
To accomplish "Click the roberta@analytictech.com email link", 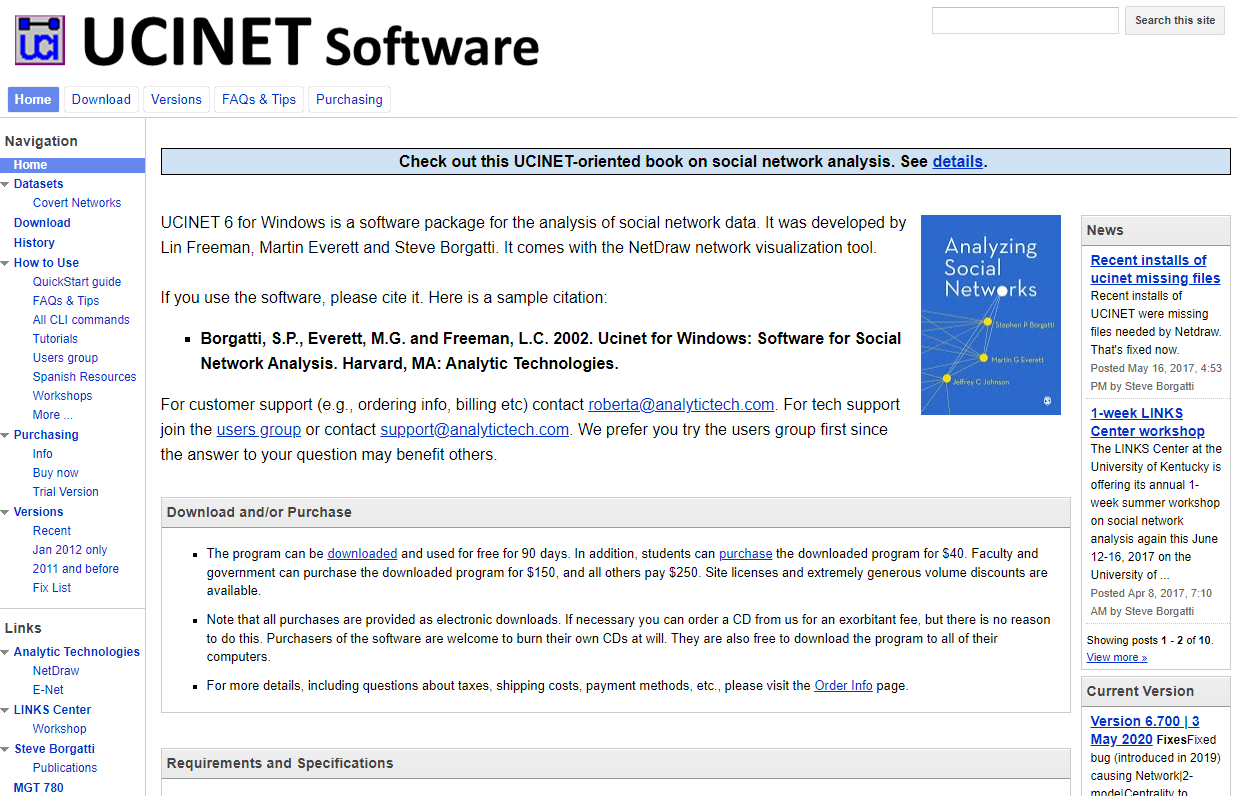I will click(681, 405).
